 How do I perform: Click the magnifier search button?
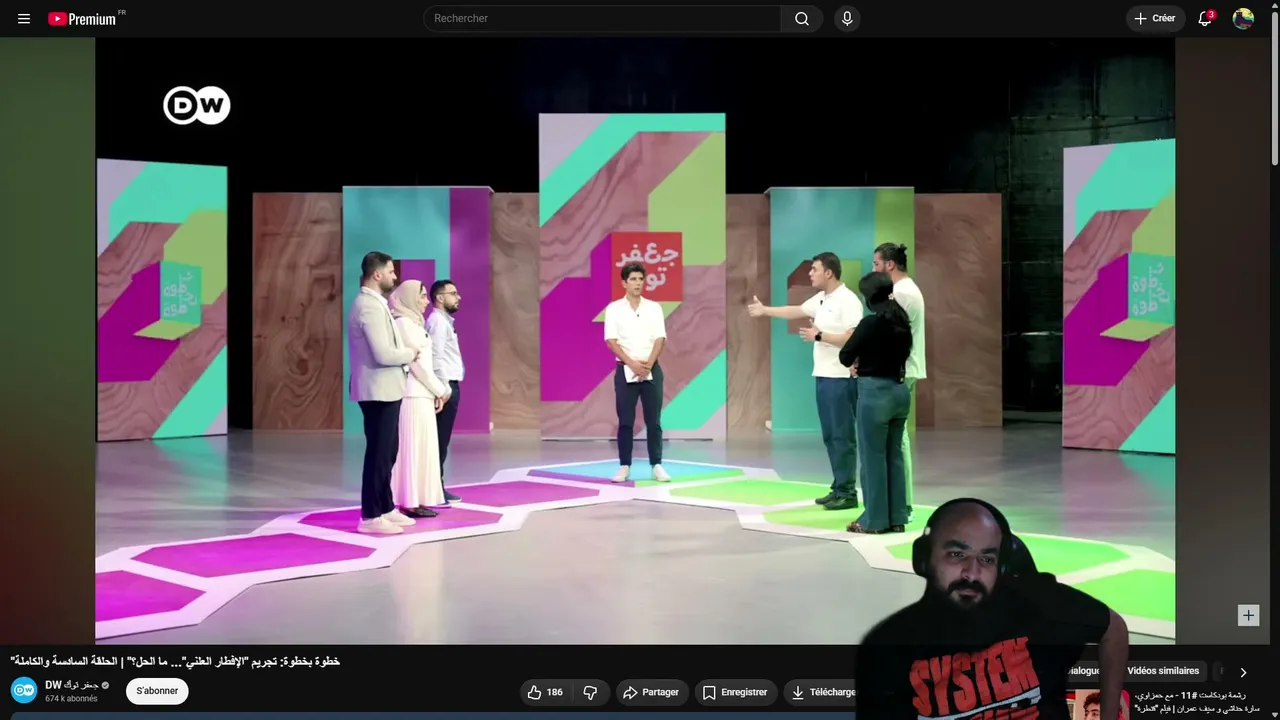click(x=802, y=19)
